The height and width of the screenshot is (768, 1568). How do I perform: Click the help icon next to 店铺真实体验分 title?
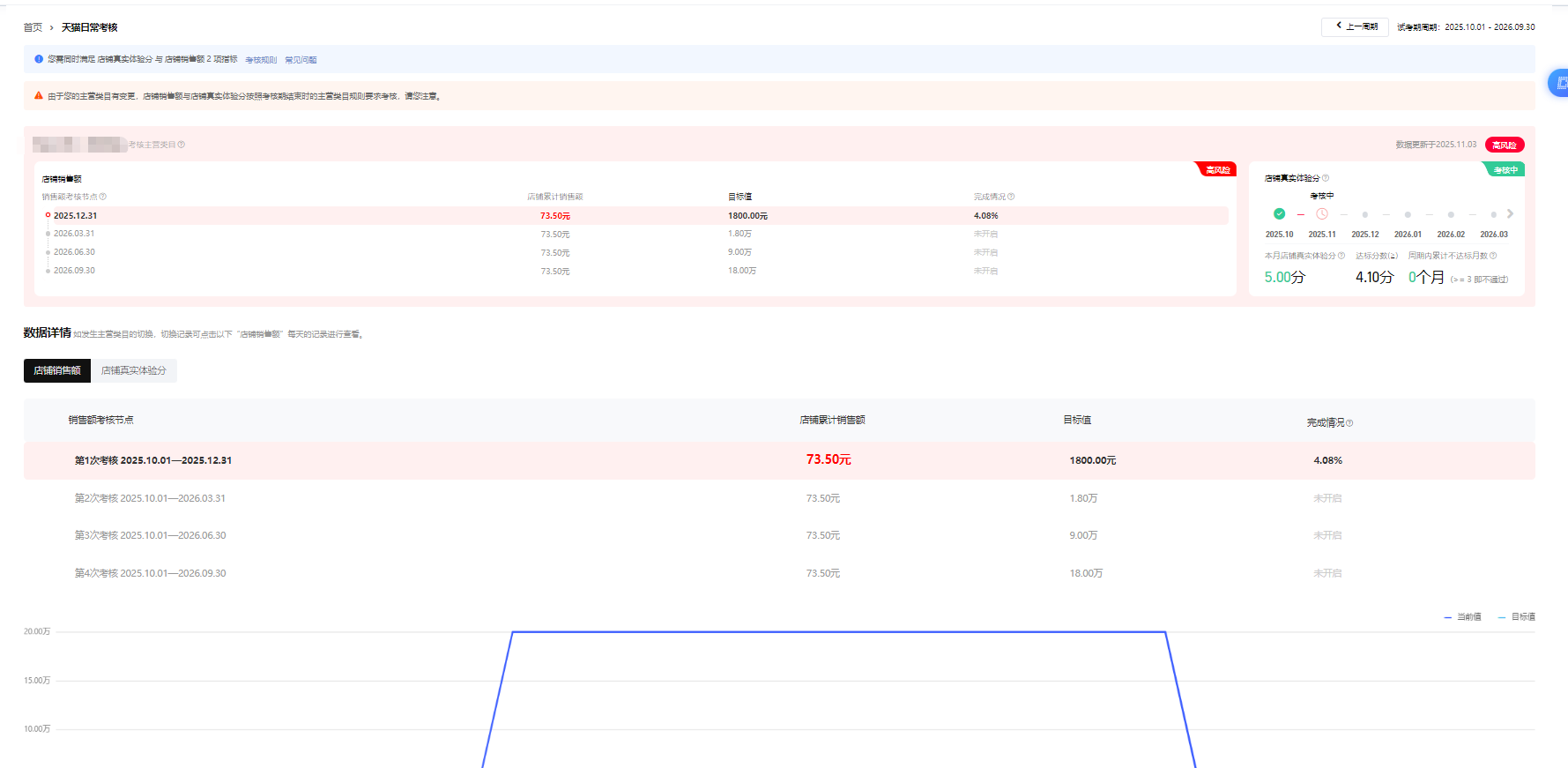click(x=1326, y=178)
